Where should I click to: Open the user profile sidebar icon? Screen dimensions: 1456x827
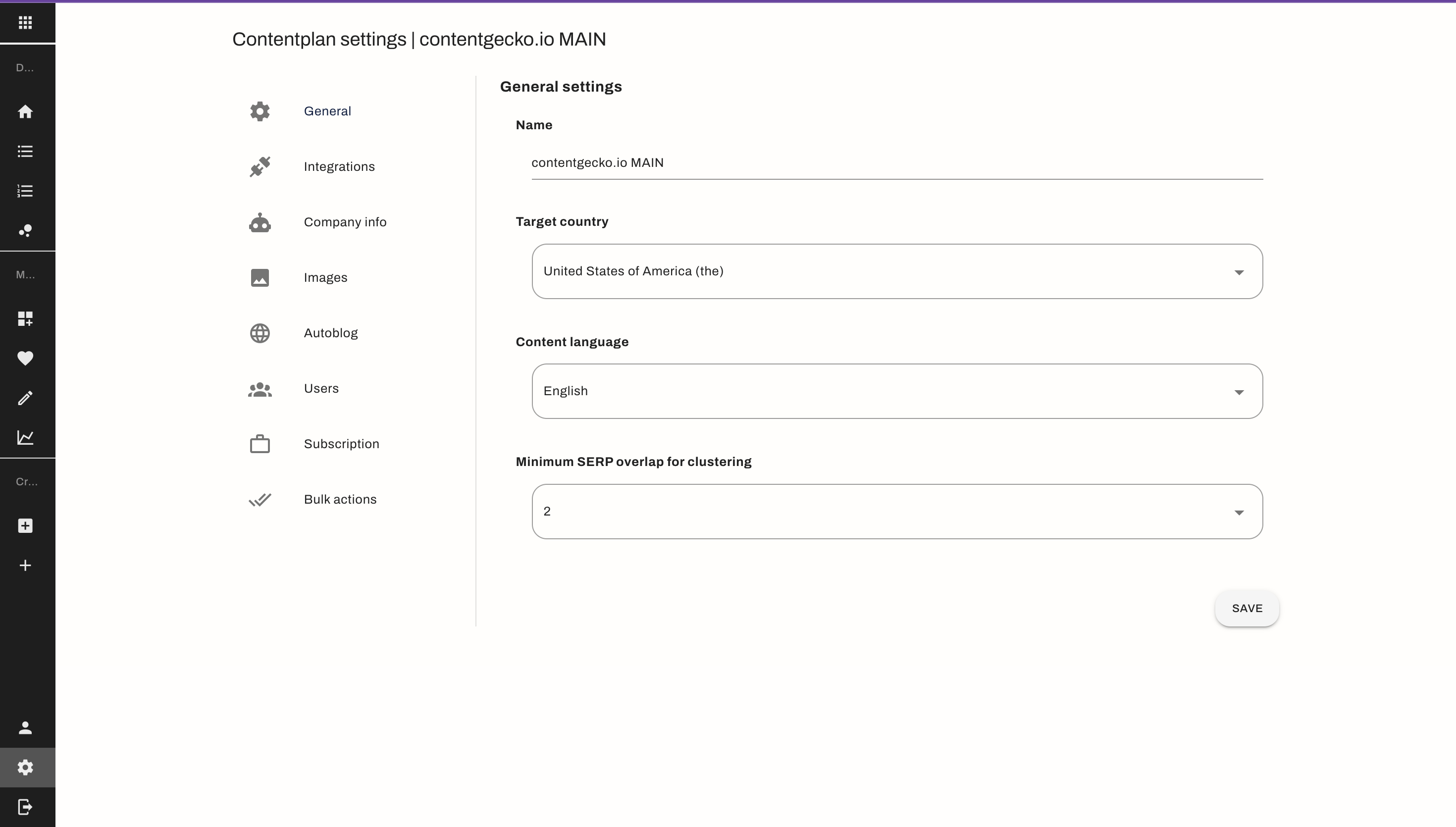coord(25,727)
